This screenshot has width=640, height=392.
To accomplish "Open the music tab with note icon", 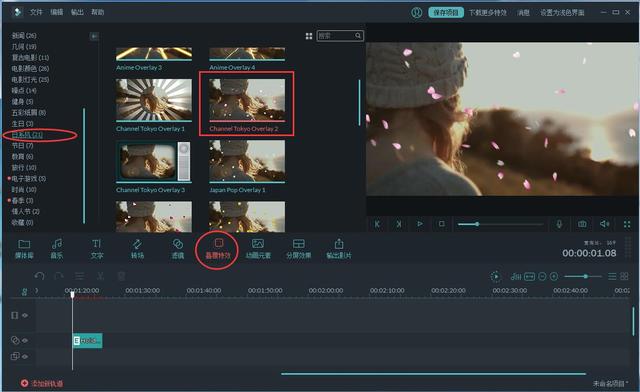I will click(57, 248).
